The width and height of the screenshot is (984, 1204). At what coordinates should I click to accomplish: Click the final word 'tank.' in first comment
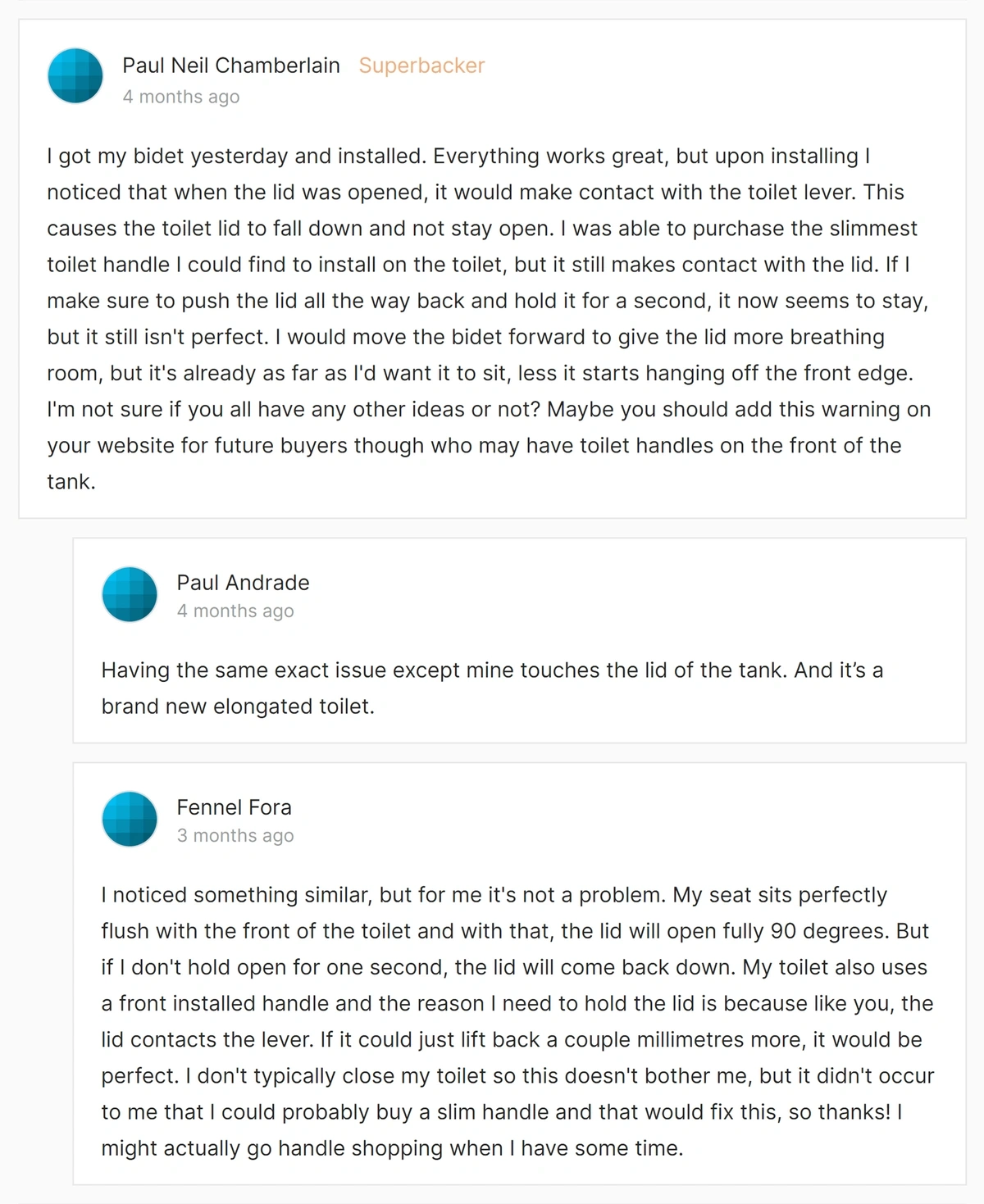coord(71,482)
